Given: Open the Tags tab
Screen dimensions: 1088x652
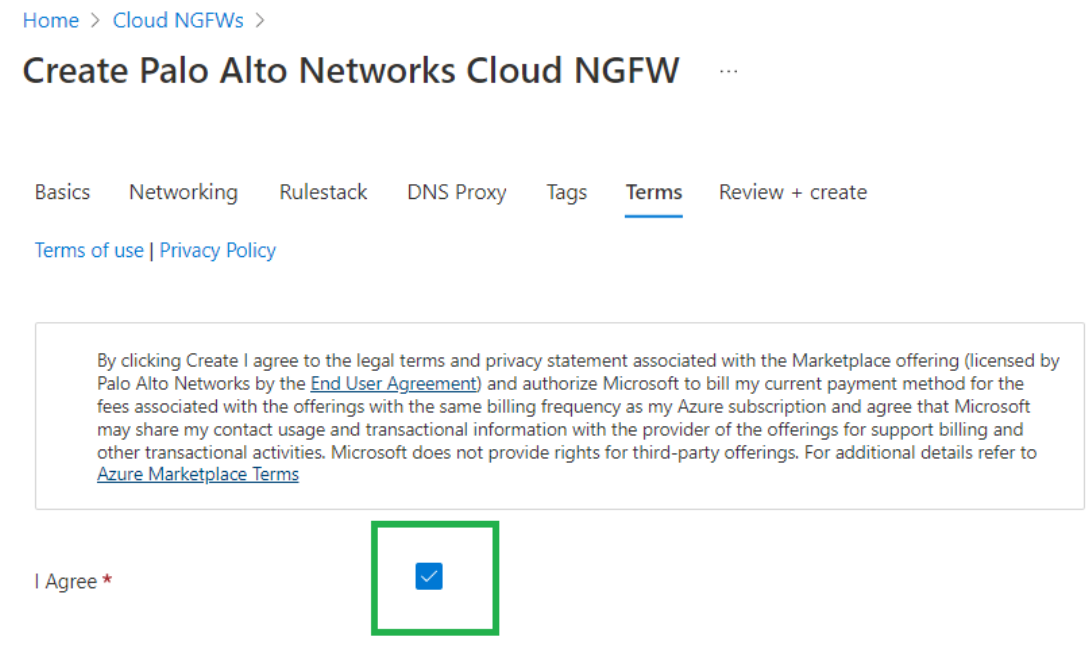Looking at the screenshot, I should tap(566, 192).
